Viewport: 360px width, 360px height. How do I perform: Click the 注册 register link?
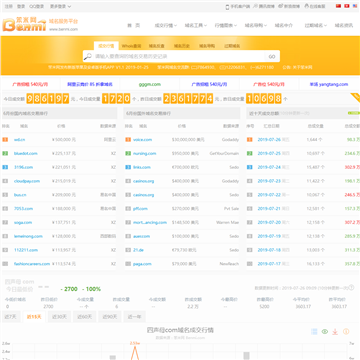point(9,6)
